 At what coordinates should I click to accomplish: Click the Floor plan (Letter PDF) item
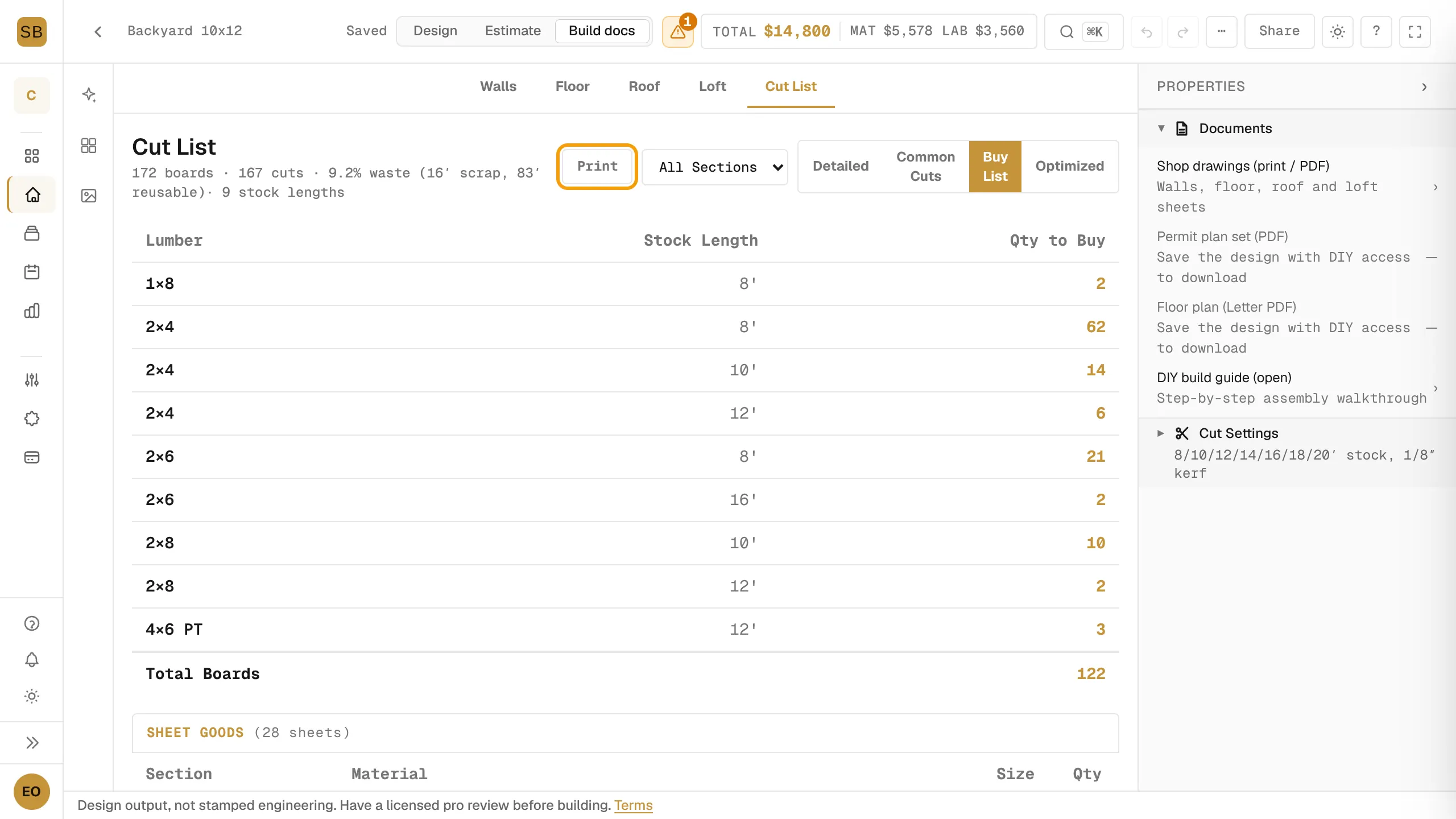[x=1297, y=328]
